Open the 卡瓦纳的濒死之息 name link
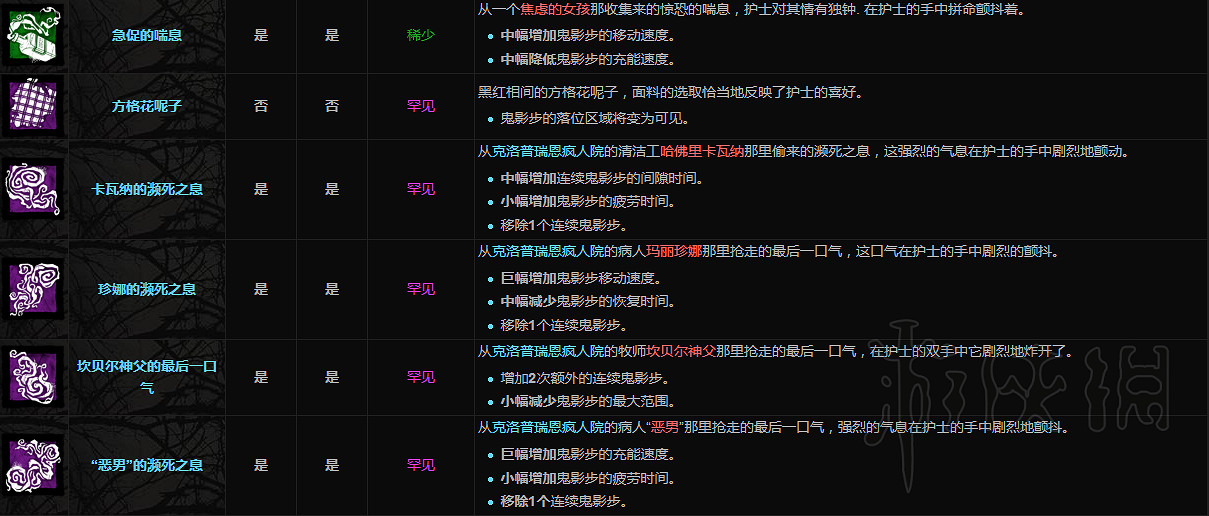Image resolution: width=1209 pixels, height=516 pixels. (147, 189)
